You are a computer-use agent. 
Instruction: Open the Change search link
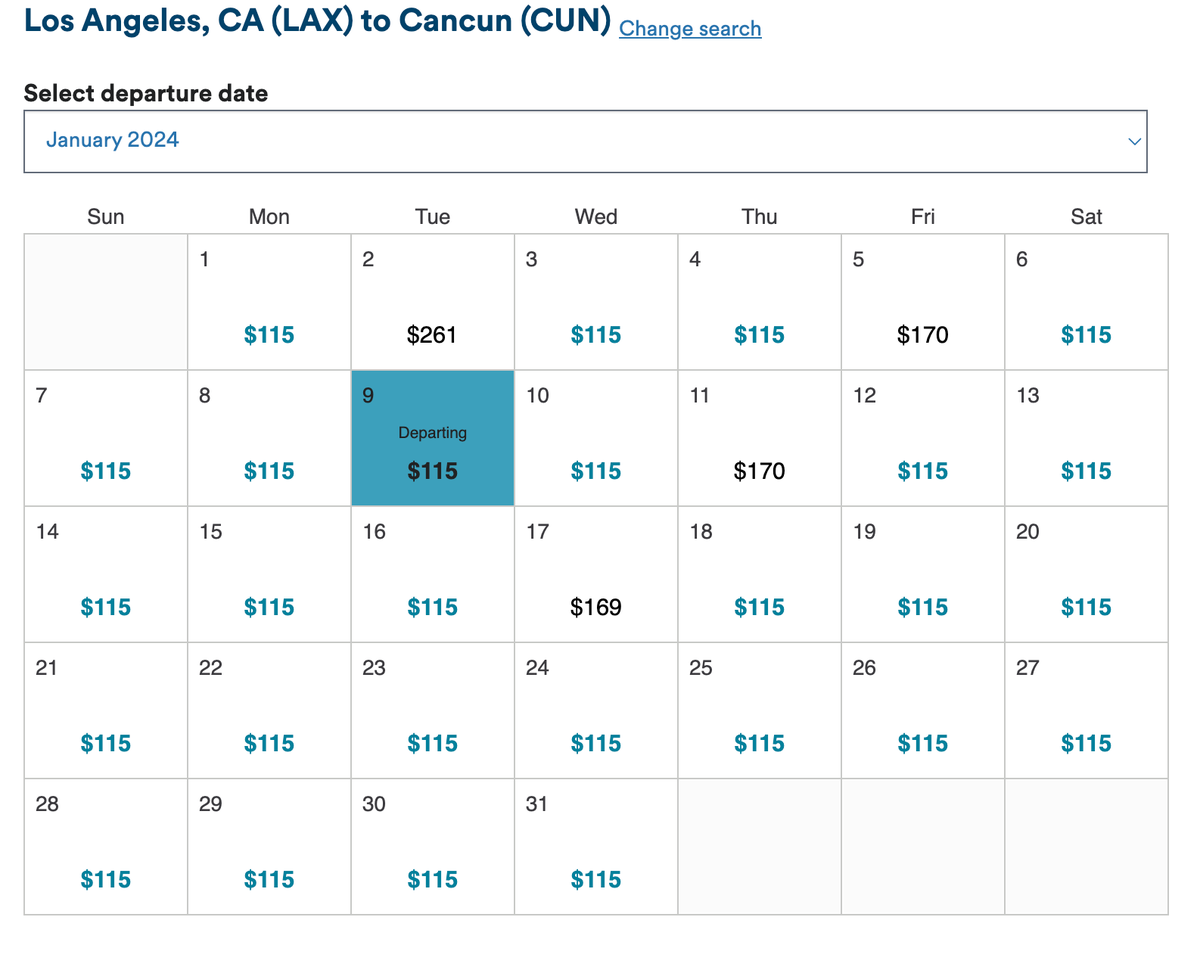click(x=689, y=29)
